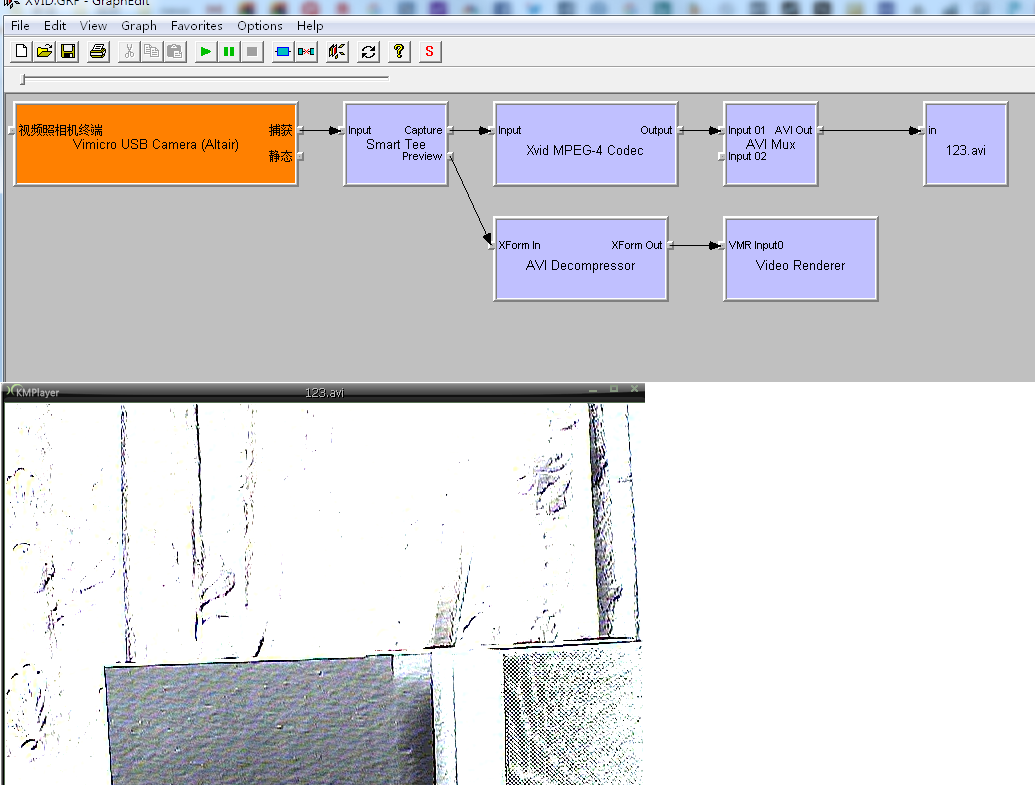Print the graph using printer icon
Viewport: 1035px width, 785px height.
point(98,51)
